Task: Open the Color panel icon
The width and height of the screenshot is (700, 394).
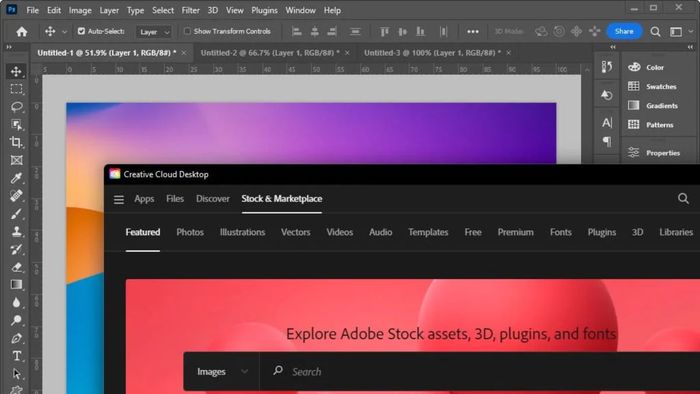Action: [x=634, y=67]
